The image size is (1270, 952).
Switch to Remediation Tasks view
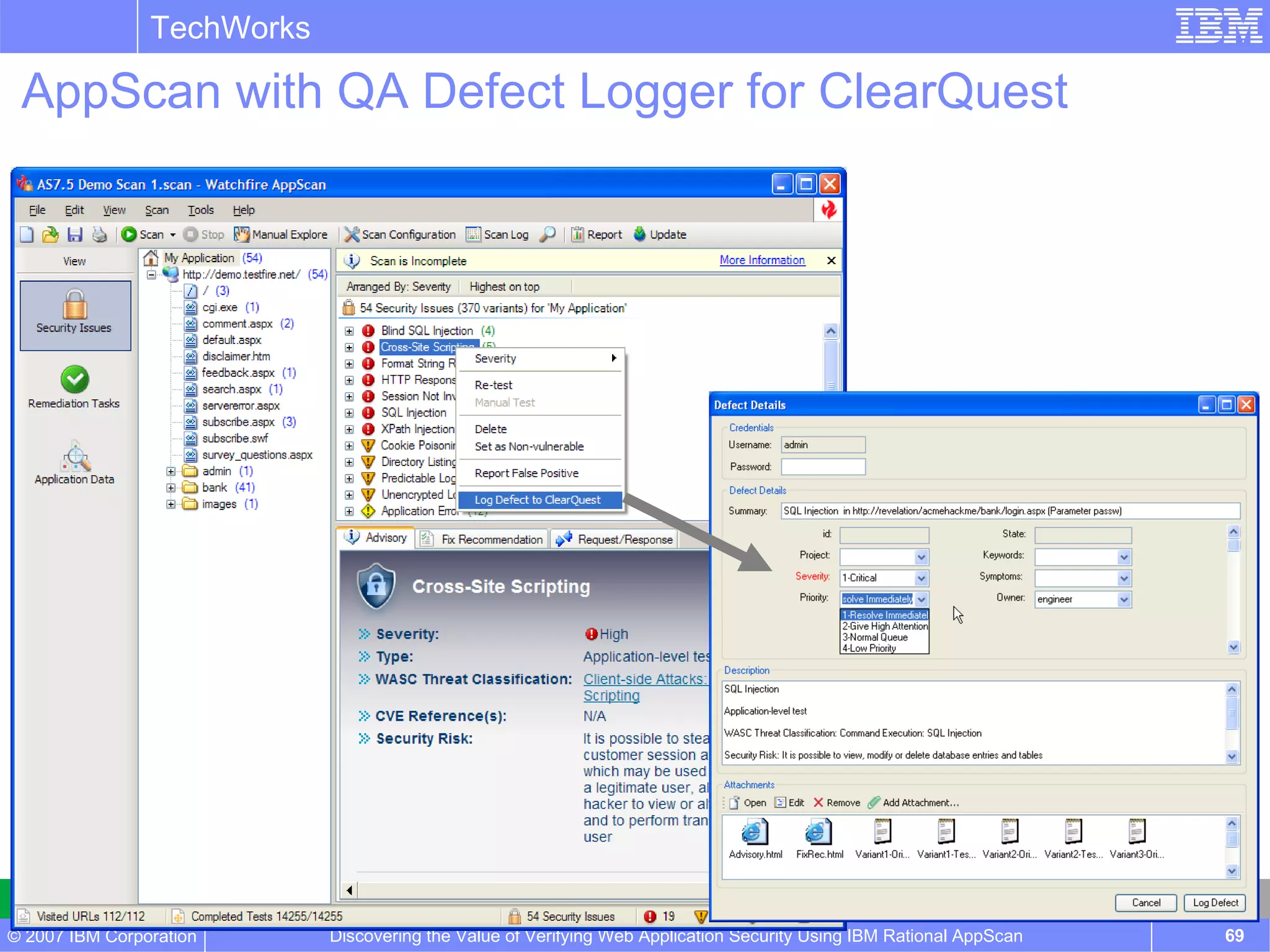pos(74,387)
